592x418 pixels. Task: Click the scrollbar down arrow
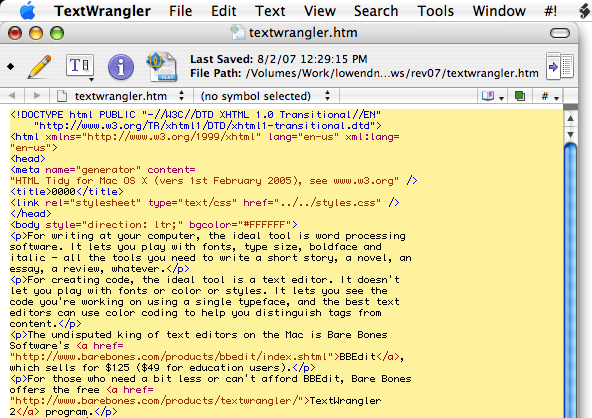click(570, 134)
